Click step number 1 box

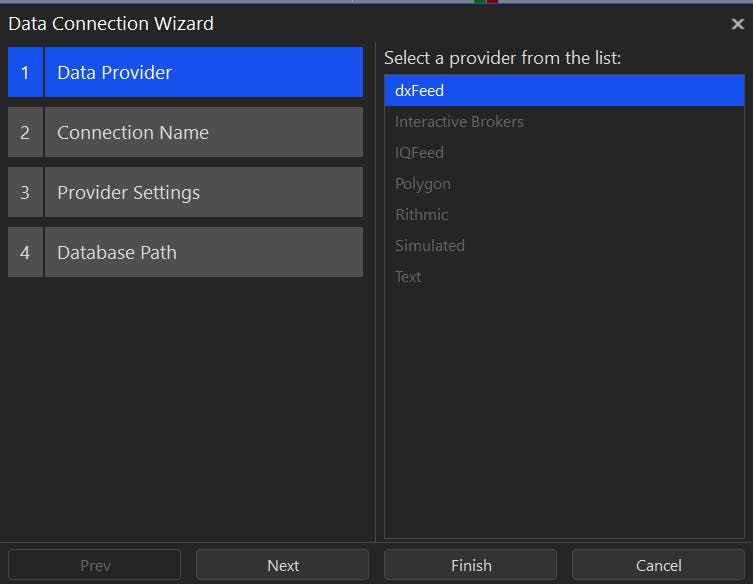25,72
